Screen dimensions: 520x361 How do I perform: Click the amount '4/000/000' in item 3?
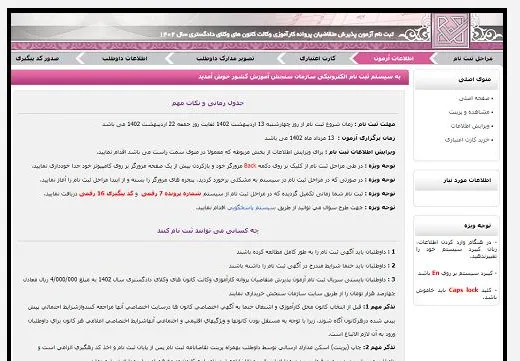tap(63, 279)
